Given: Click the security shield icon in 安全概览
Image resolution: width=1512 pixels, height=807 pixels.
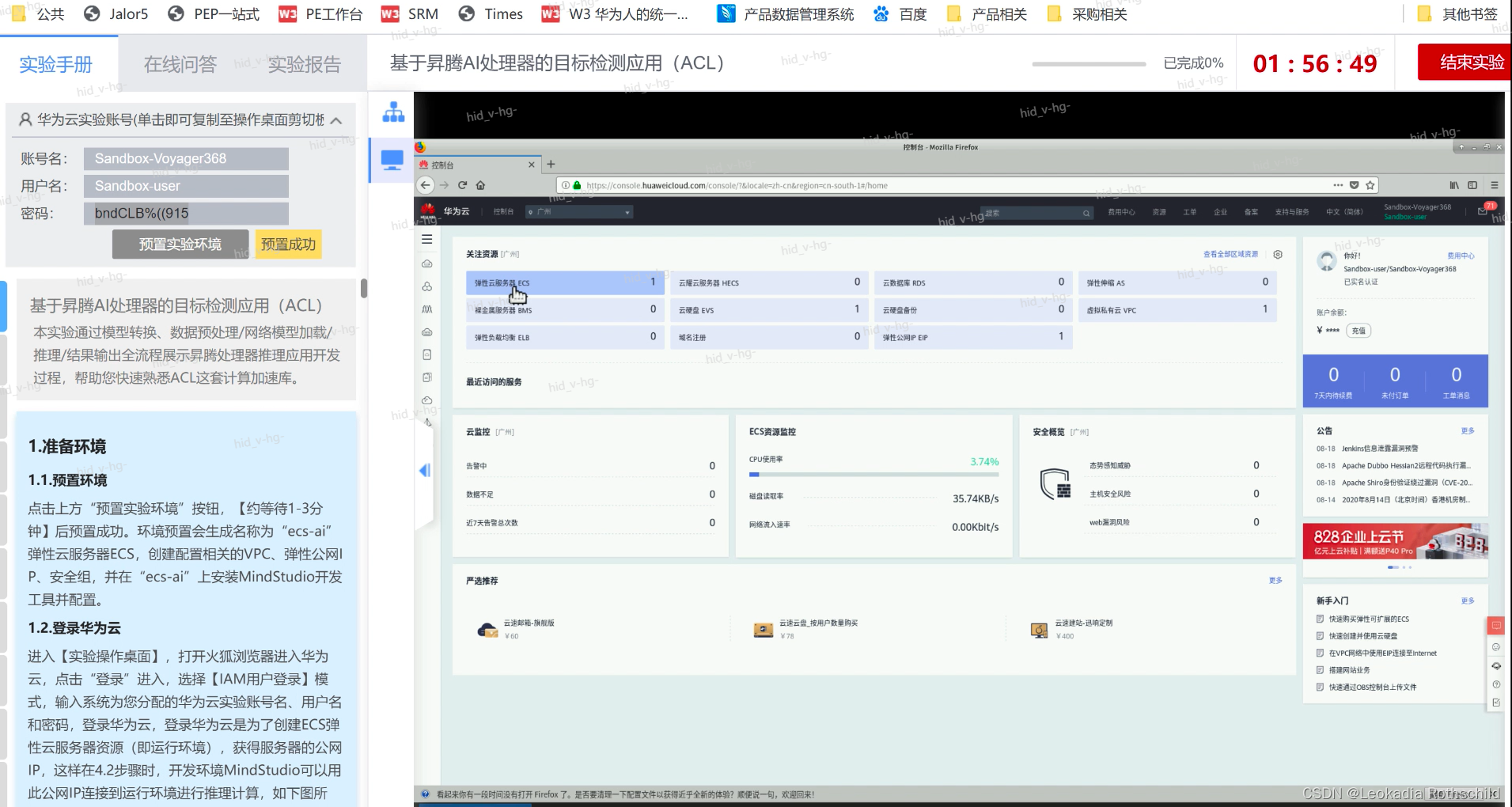Looking at the screenshot, I should [1055, 484].
